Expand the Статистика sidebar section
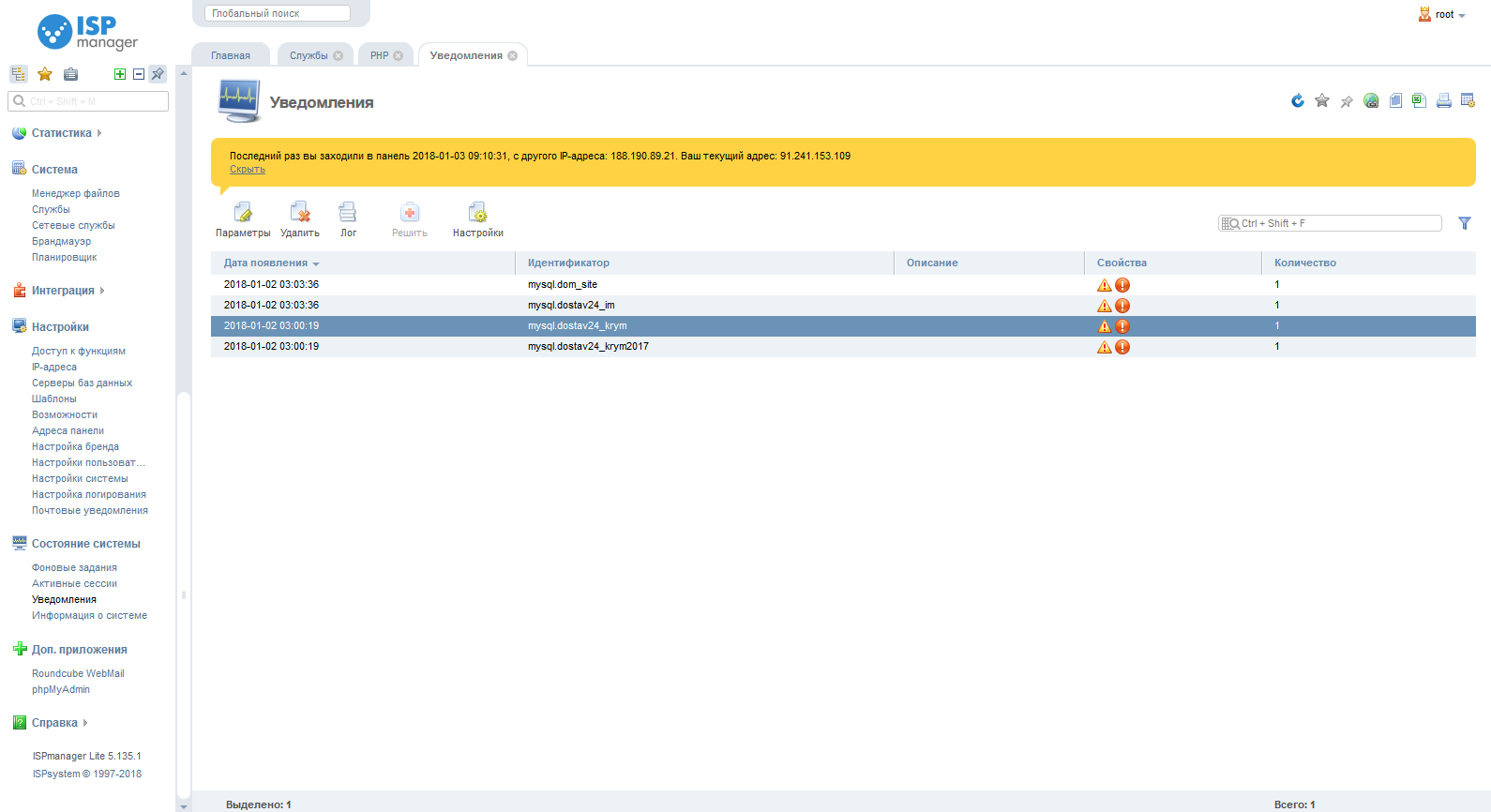 click(62, 133)
